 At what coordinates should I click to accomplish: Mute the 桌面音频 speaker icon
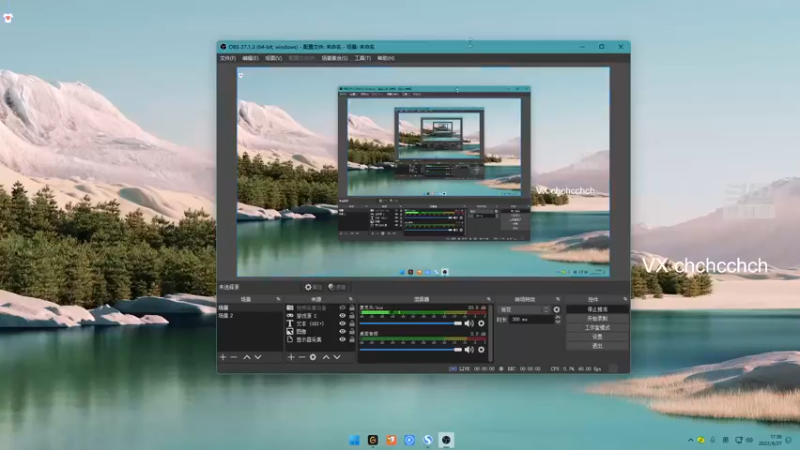469,349
